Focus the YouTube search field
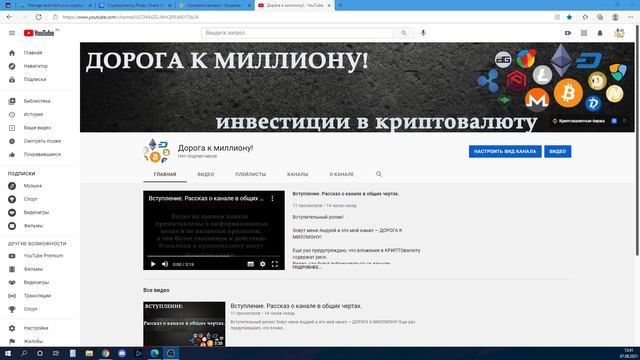The width and height of the screenshot is (640, 360). pos(297,33)
